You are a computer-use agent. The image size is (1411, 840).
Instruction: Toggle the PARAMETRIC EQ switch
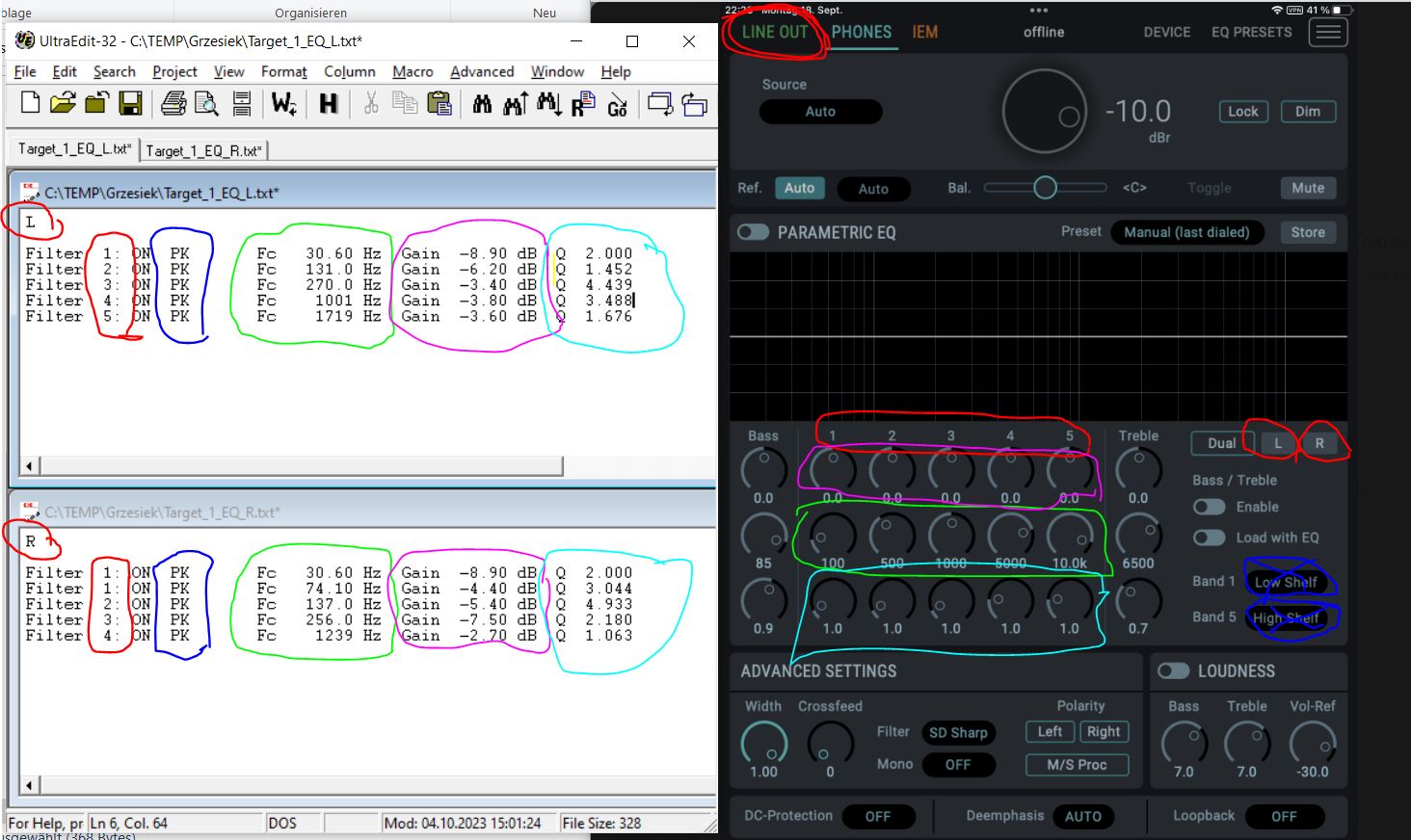pyautogui.click(x=753, y=232)
